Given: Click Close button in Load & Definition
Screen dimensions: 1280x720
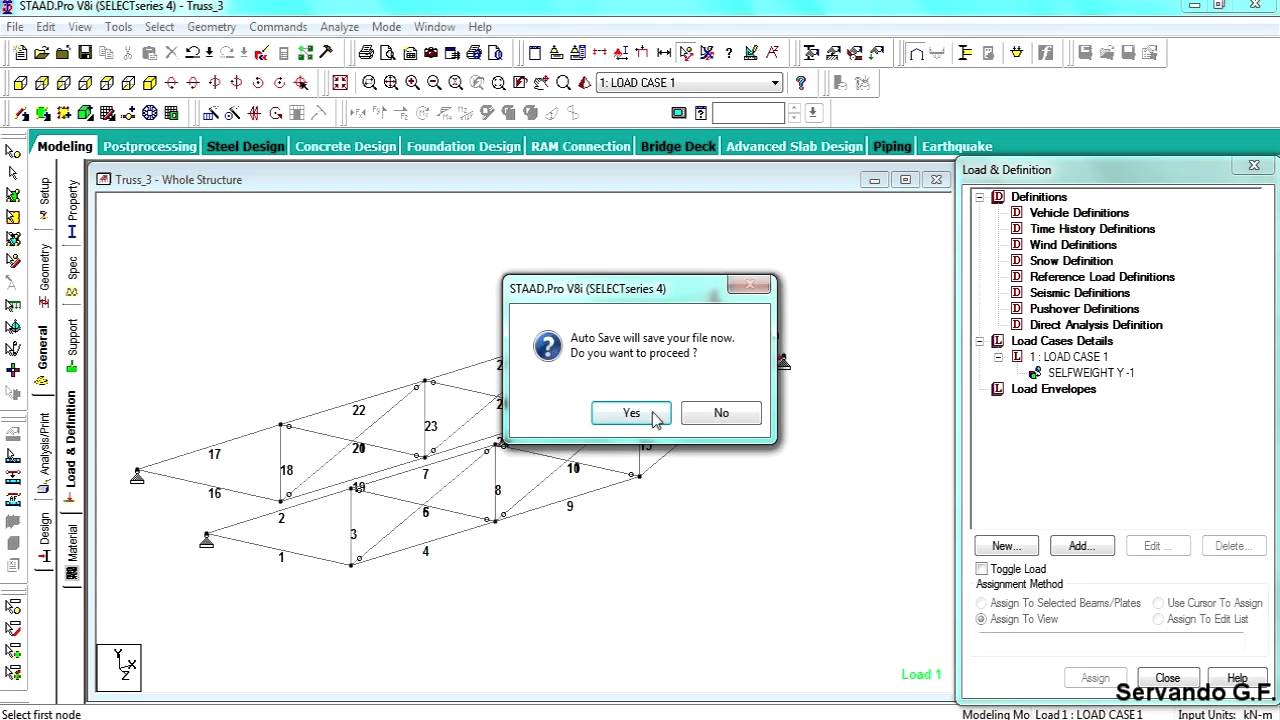Looking at the screenshot, I should pos(1167,678).
